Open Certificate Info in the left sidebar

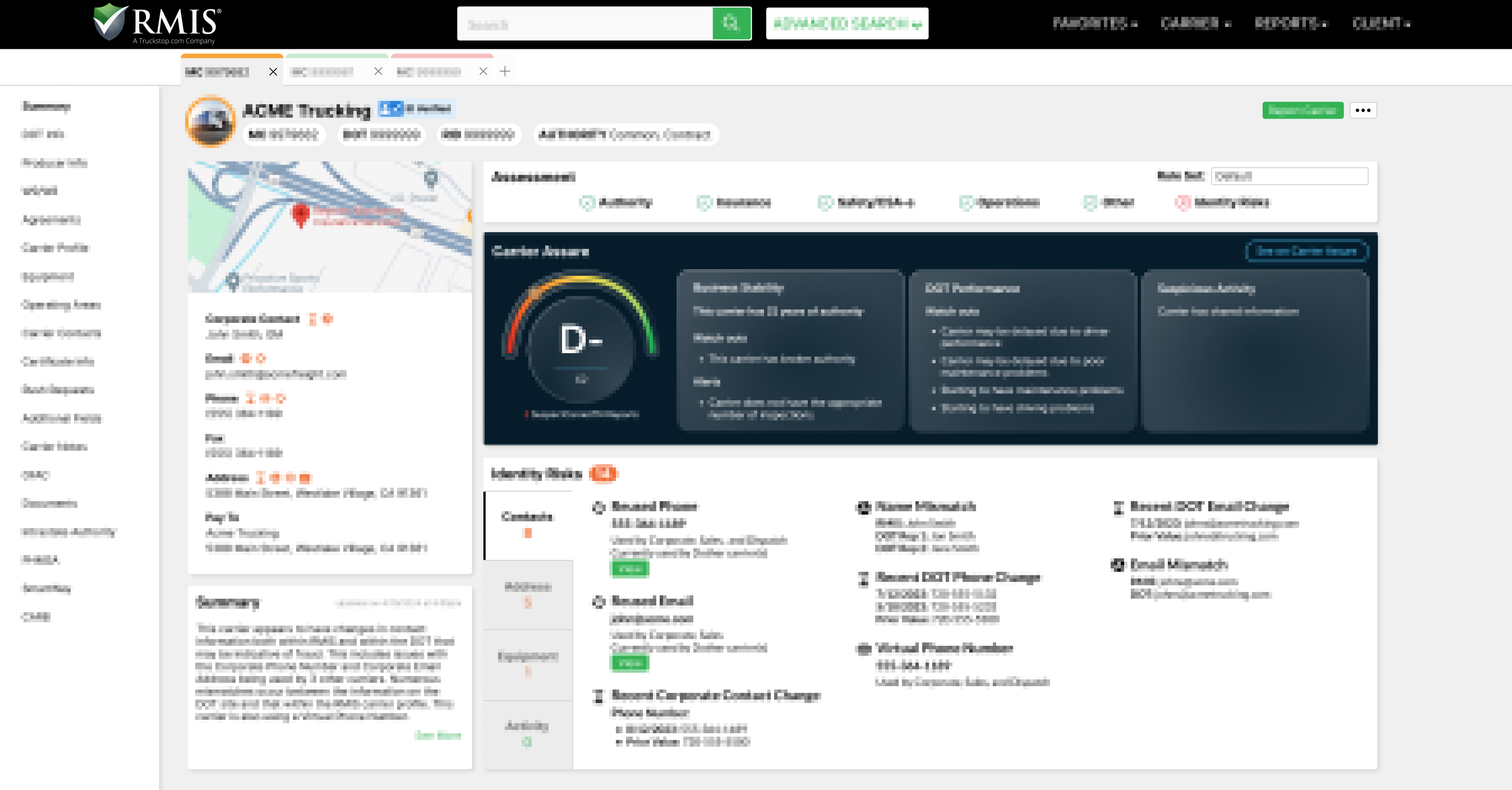click(x=58, y=361)
